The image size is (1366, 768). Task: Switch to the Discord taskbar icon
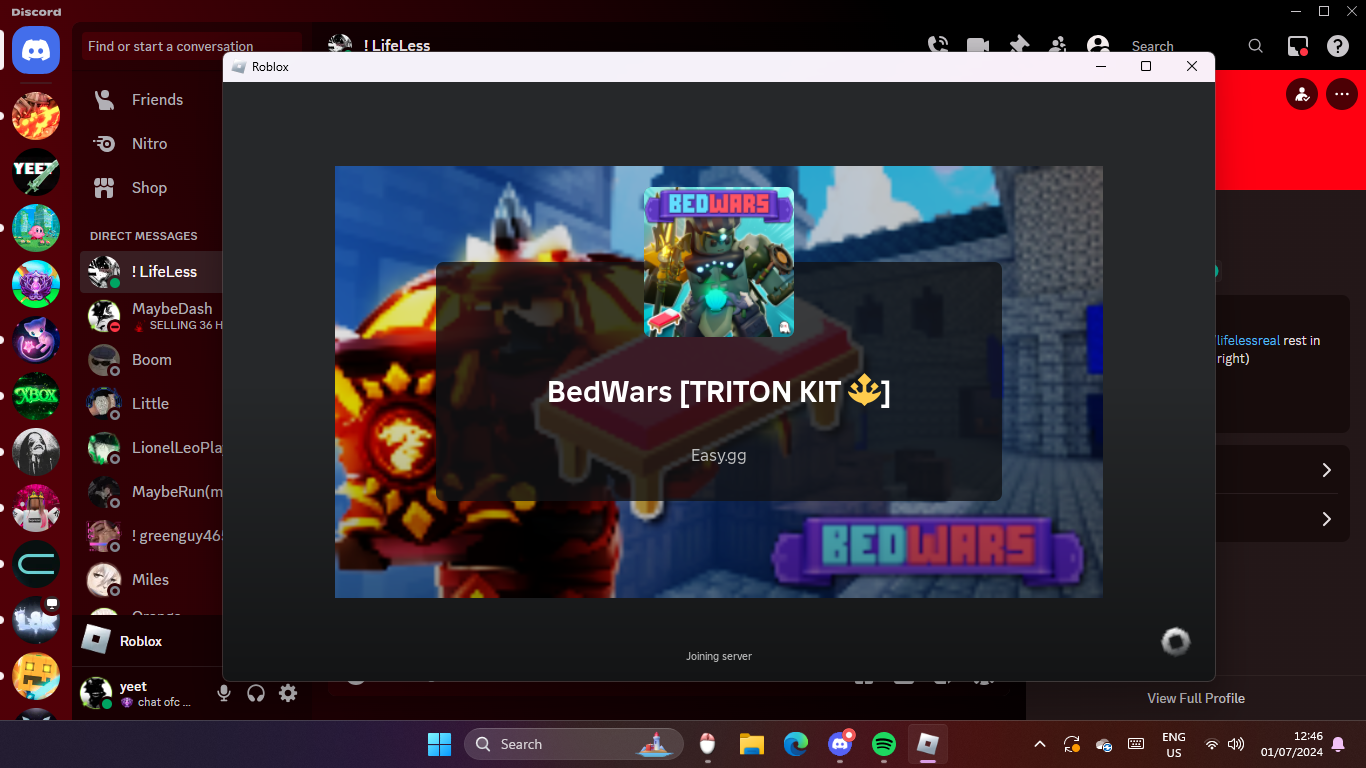(840, 744)
